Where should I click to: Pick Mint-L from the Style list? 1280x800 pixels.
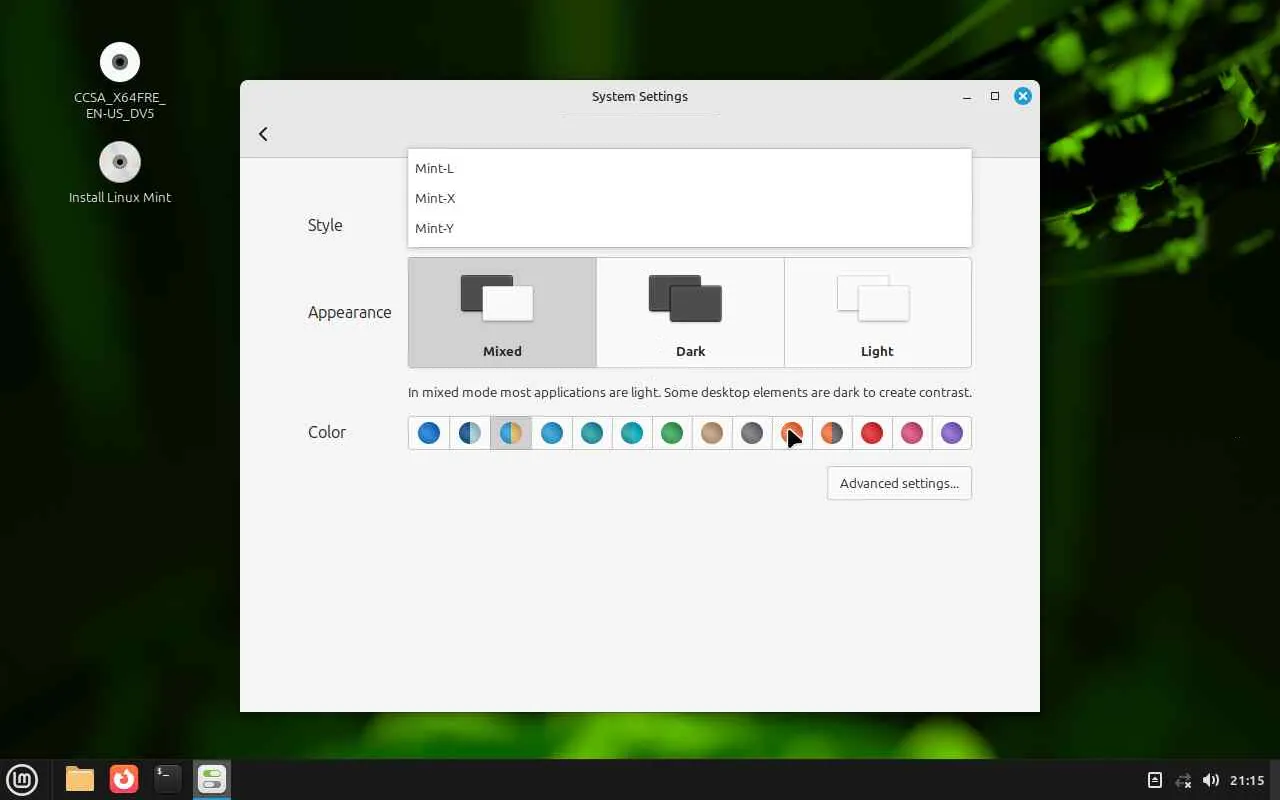[690, 168]
